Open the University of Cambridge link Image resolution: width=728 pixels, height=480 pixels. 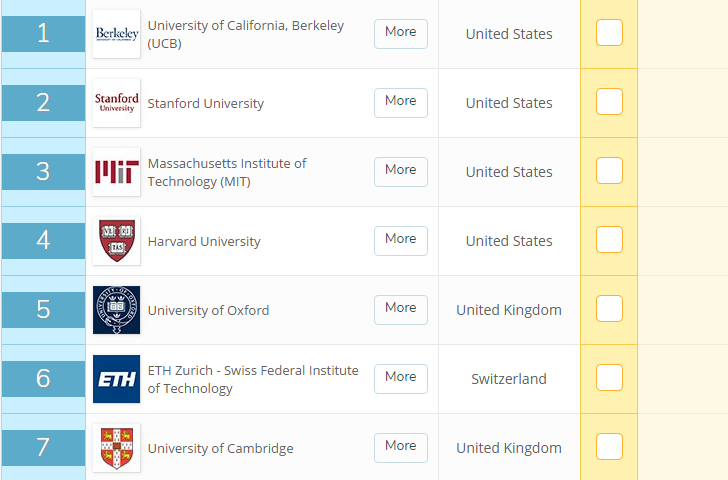(220, 449)
